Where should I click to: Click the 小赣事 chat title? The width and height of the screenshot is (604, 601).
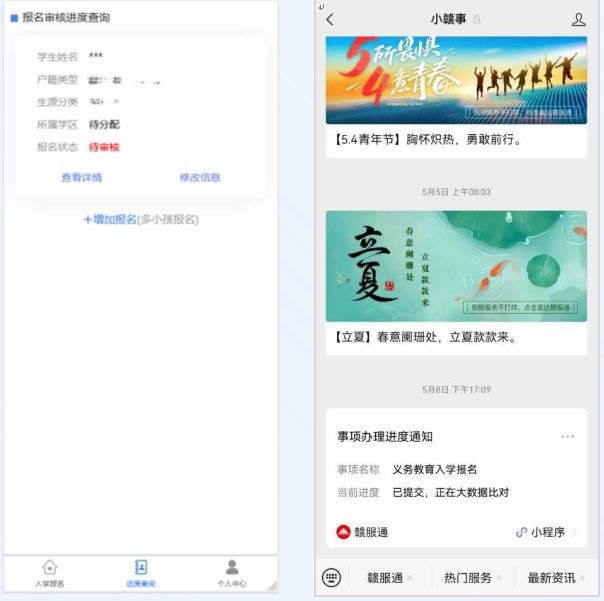coord(448,19)
